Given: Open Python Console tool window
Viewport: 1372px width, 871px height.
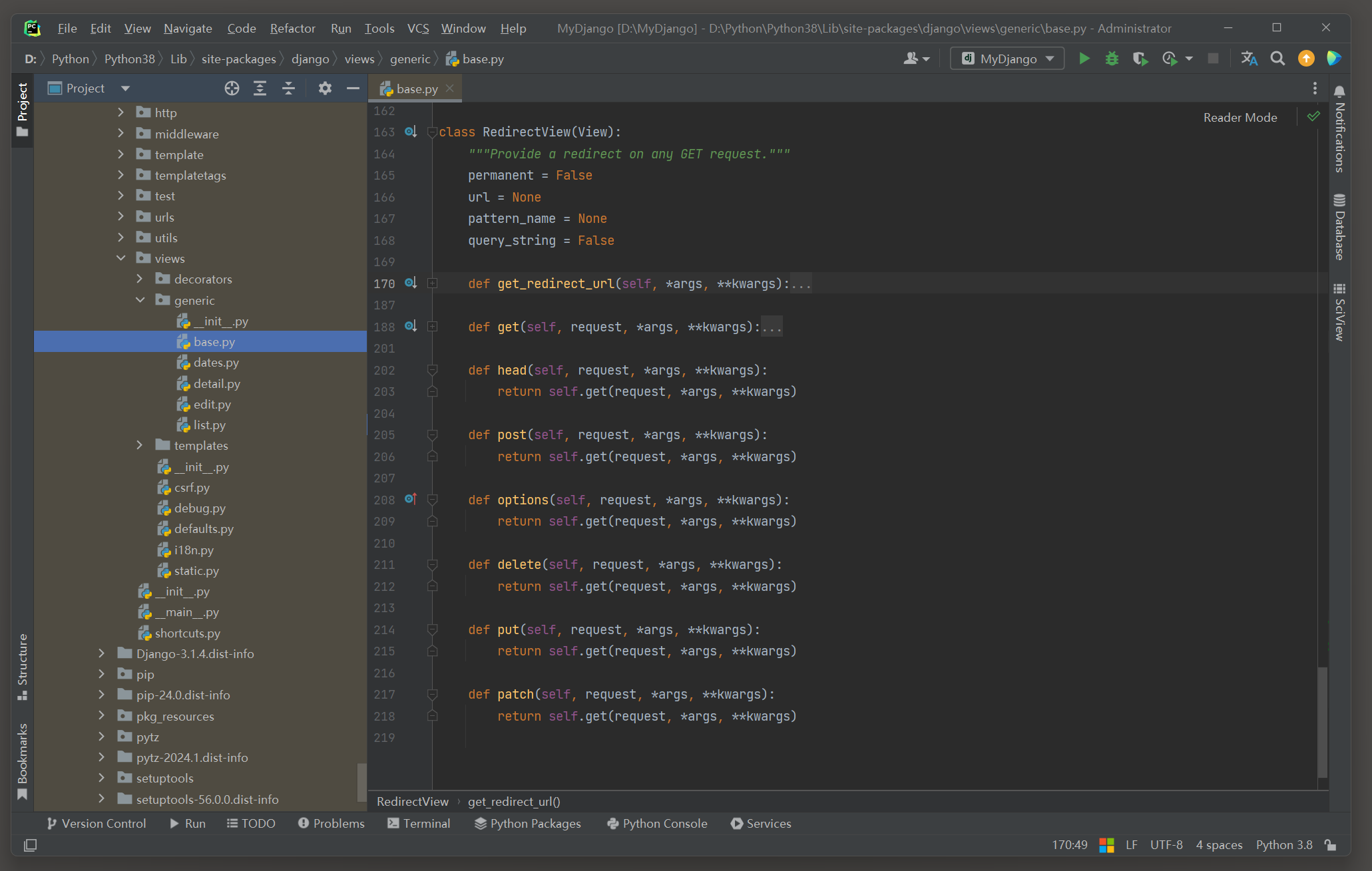Looking at the screenshot, I should click(x=657, y=823).
